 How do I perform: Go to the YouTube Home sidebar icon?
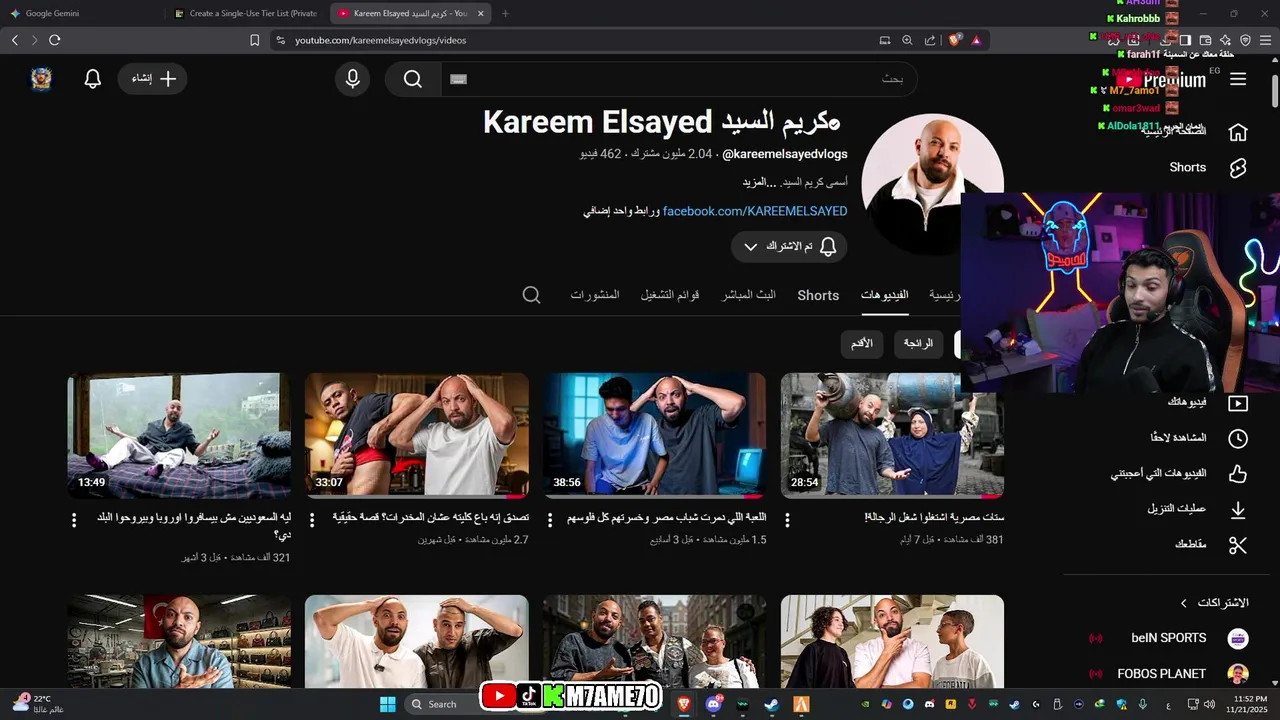point(1238,132)
